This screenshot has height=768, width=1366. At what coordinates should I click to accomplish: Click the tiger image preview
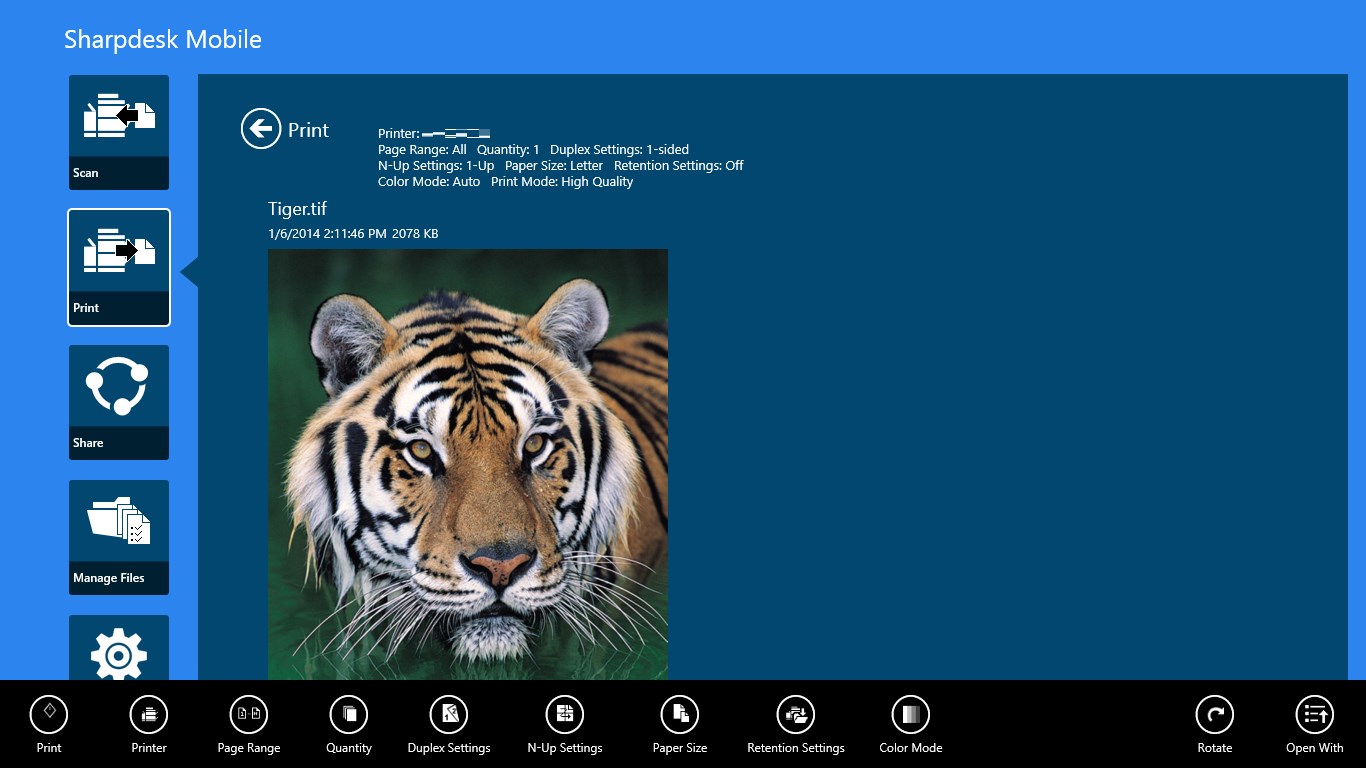468,464
